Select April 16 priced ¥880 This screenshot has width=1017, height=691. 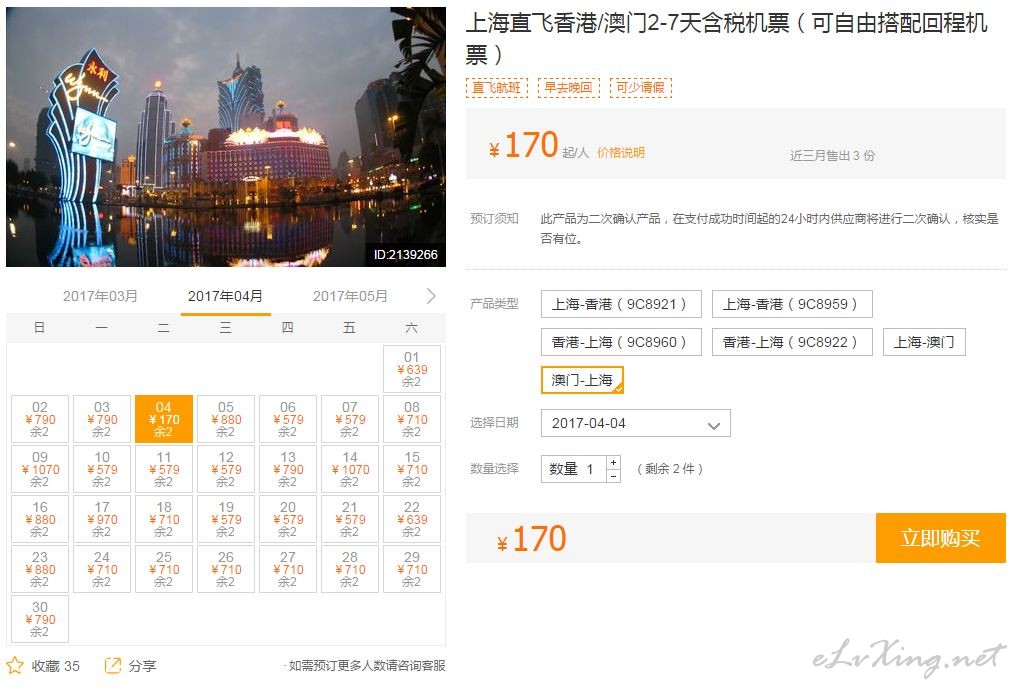[40, 519]
